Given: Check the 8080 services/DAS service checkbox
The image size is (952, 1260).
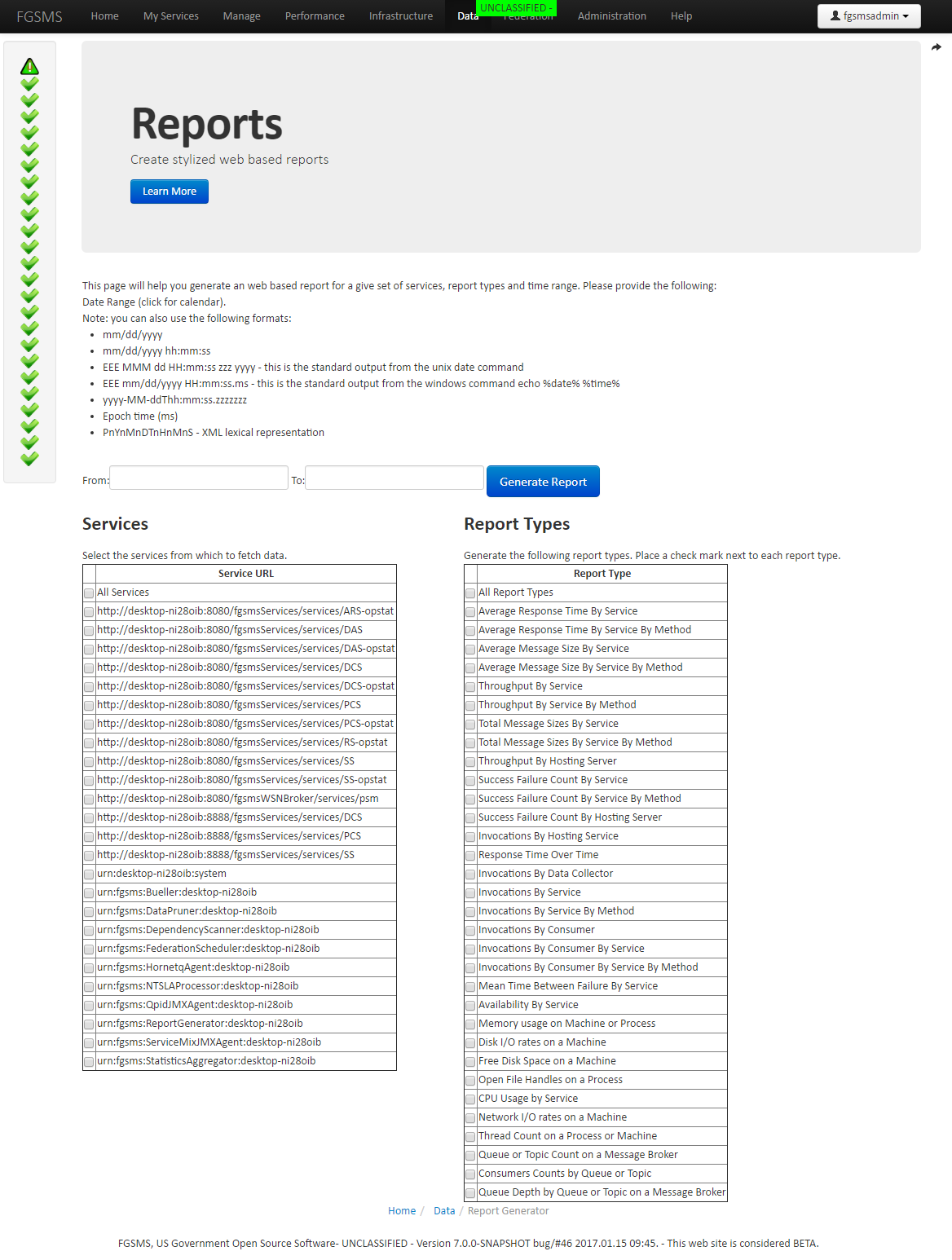Looking at the screenshot, I should (x=89, y=631).
